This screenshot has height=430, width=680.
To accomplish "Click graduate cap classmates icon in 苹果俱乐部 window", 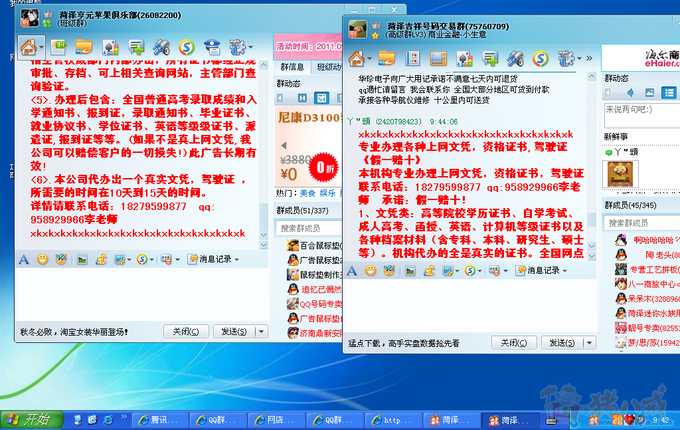I will [212, 47].
